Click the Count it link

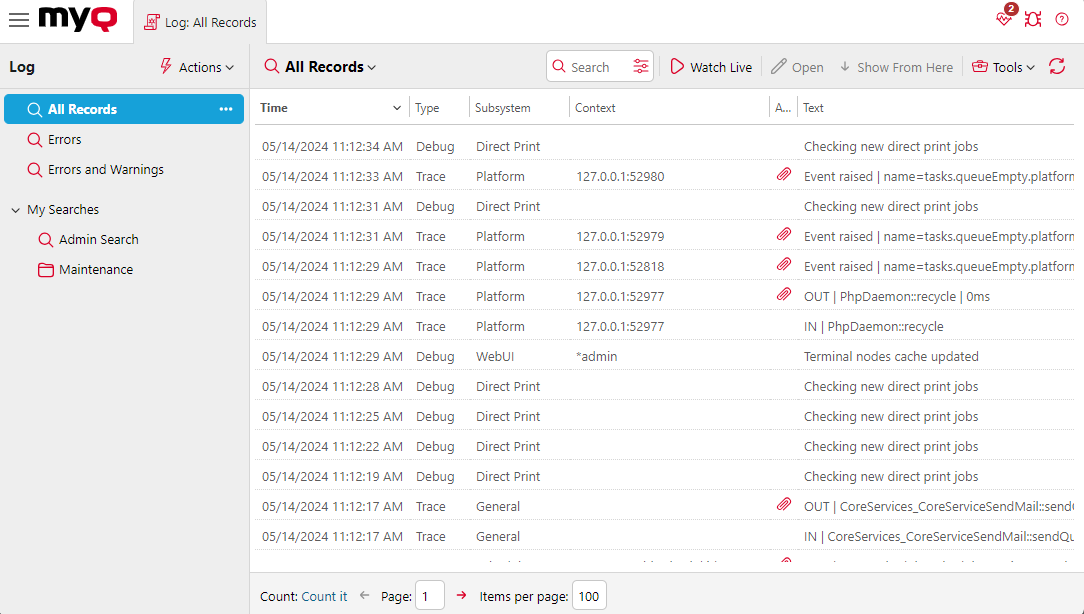pos(324,595)
